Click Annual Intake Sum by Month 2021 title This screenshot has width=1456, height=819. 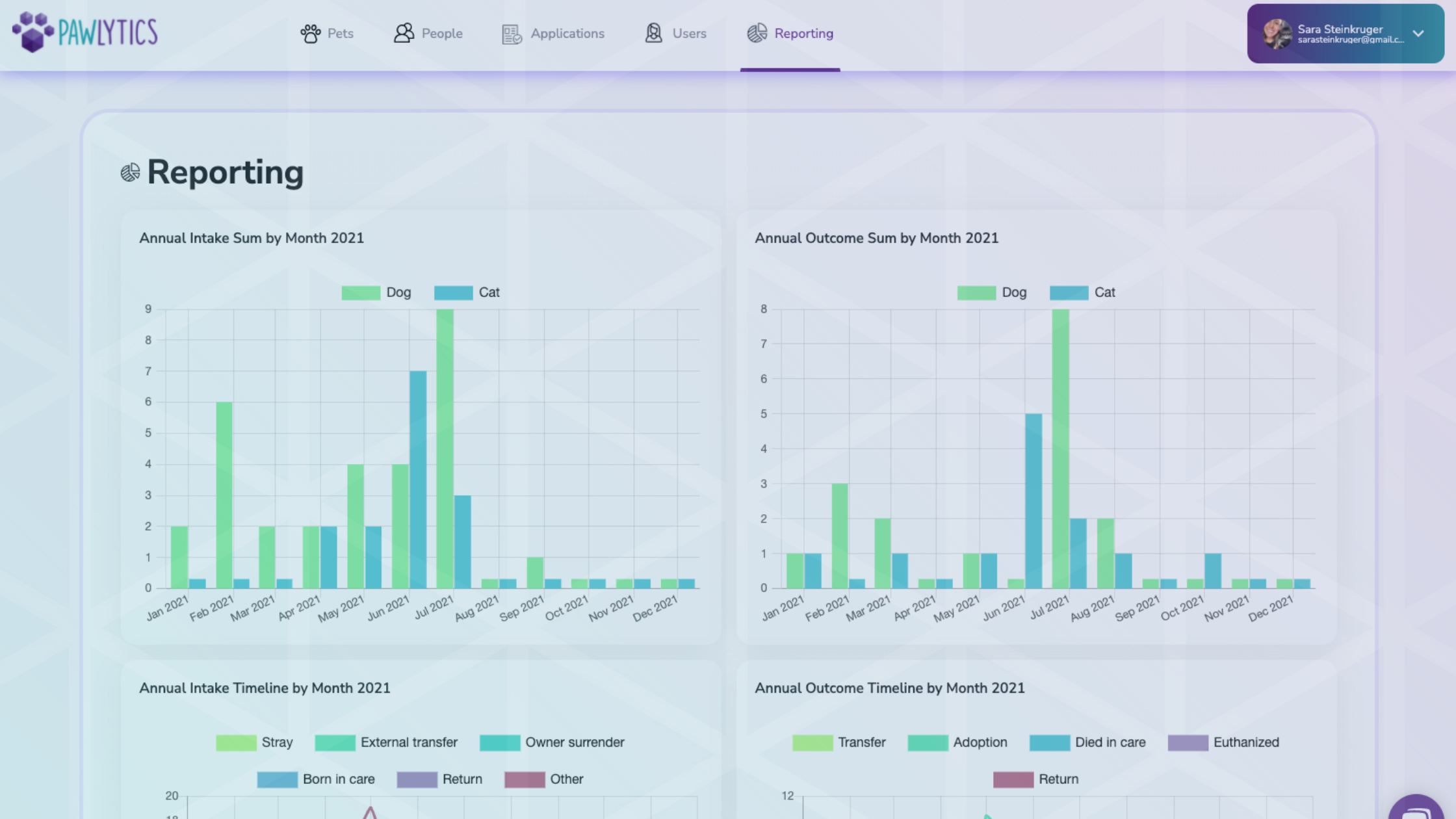click(252, 238)
